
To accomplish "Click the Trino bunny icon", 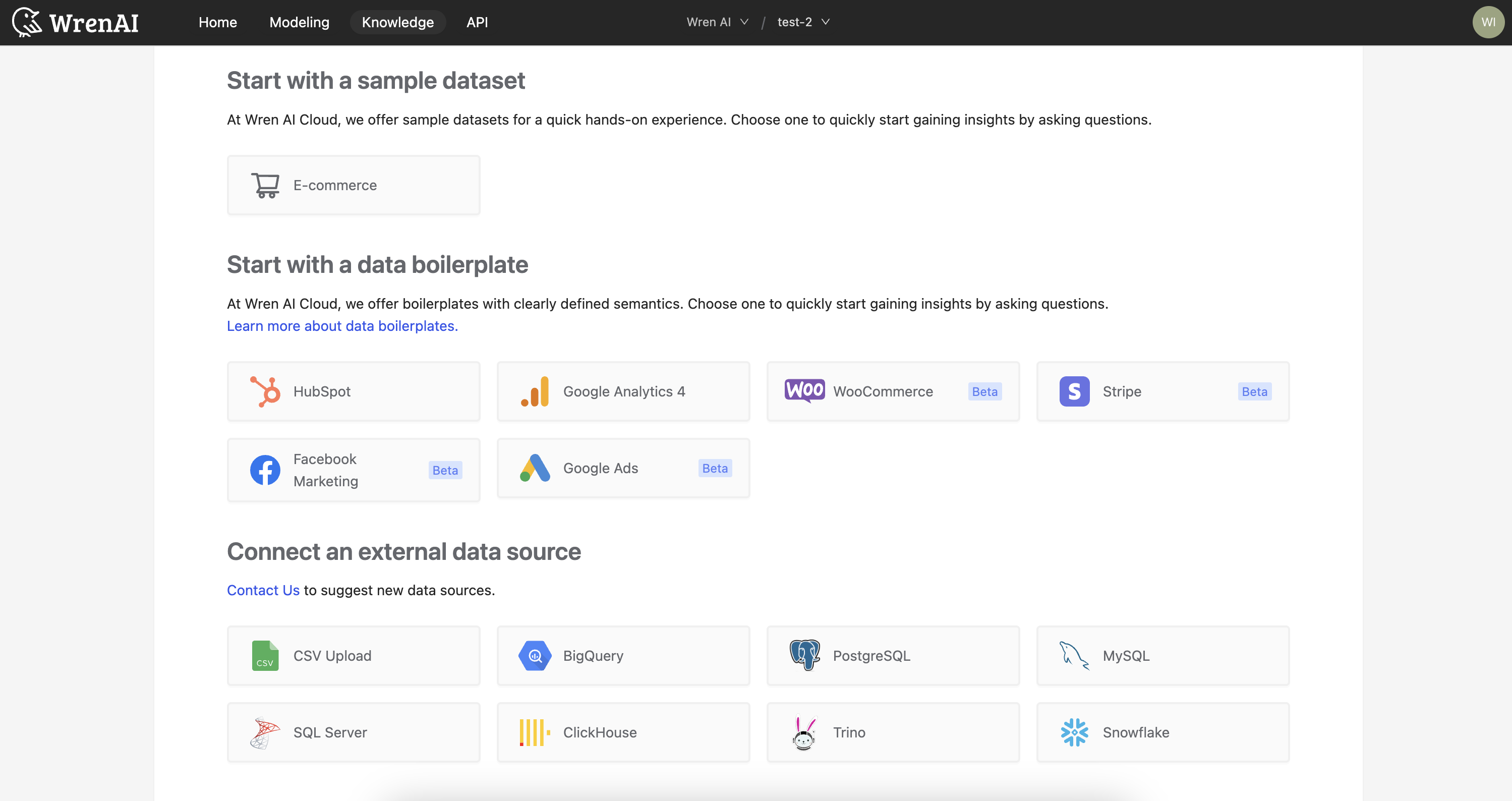I will (x=805, y=733).
